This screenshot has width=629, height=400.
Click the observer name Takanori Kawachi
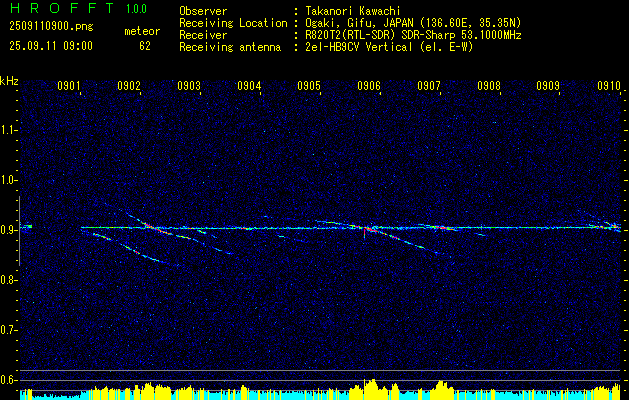tap(353, 11)
